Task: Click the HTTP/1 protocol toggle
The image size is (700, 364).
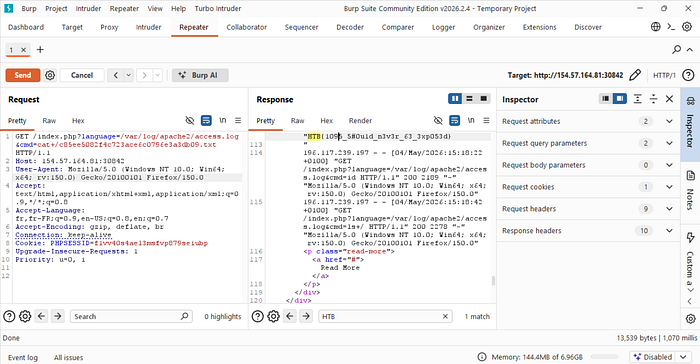Action: 664,75
